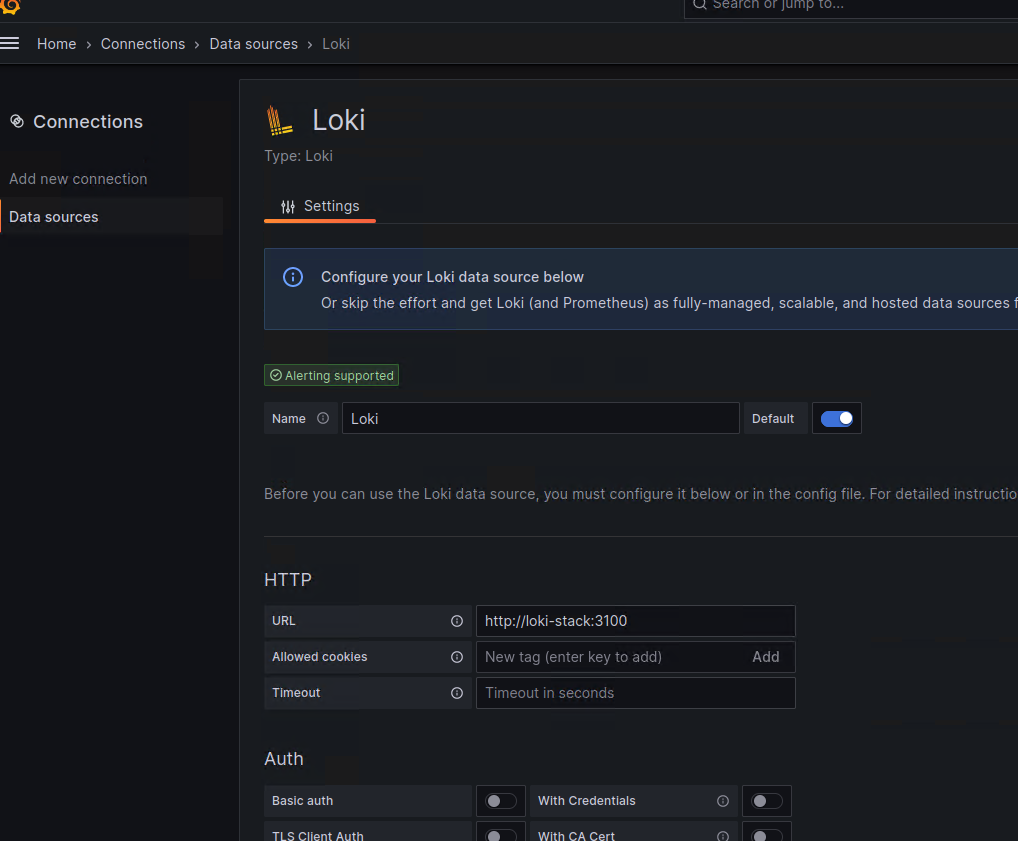Image resolution: width=1018 pixels, height=841 pixels.
Task: Enable the With Credentials switch
Action: click(x=767, y=801)
